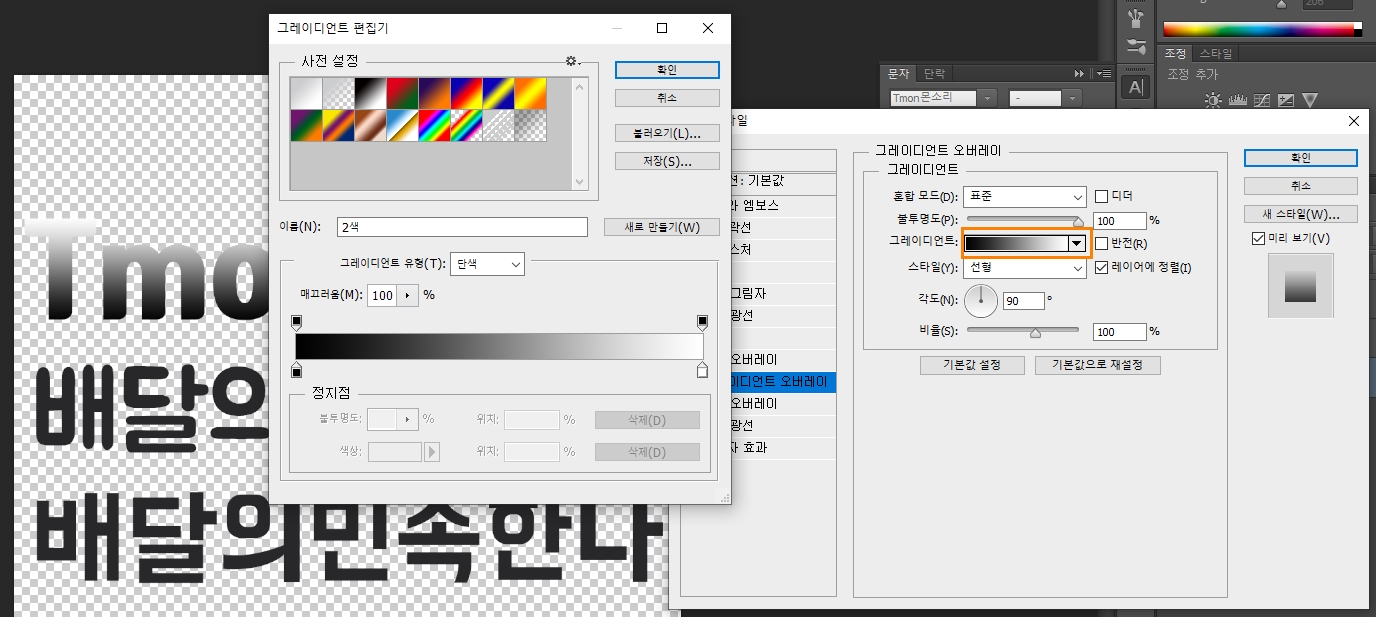1376x617 pixels.
Task: Click the 저장(S)... button
Action: point(667,161)
